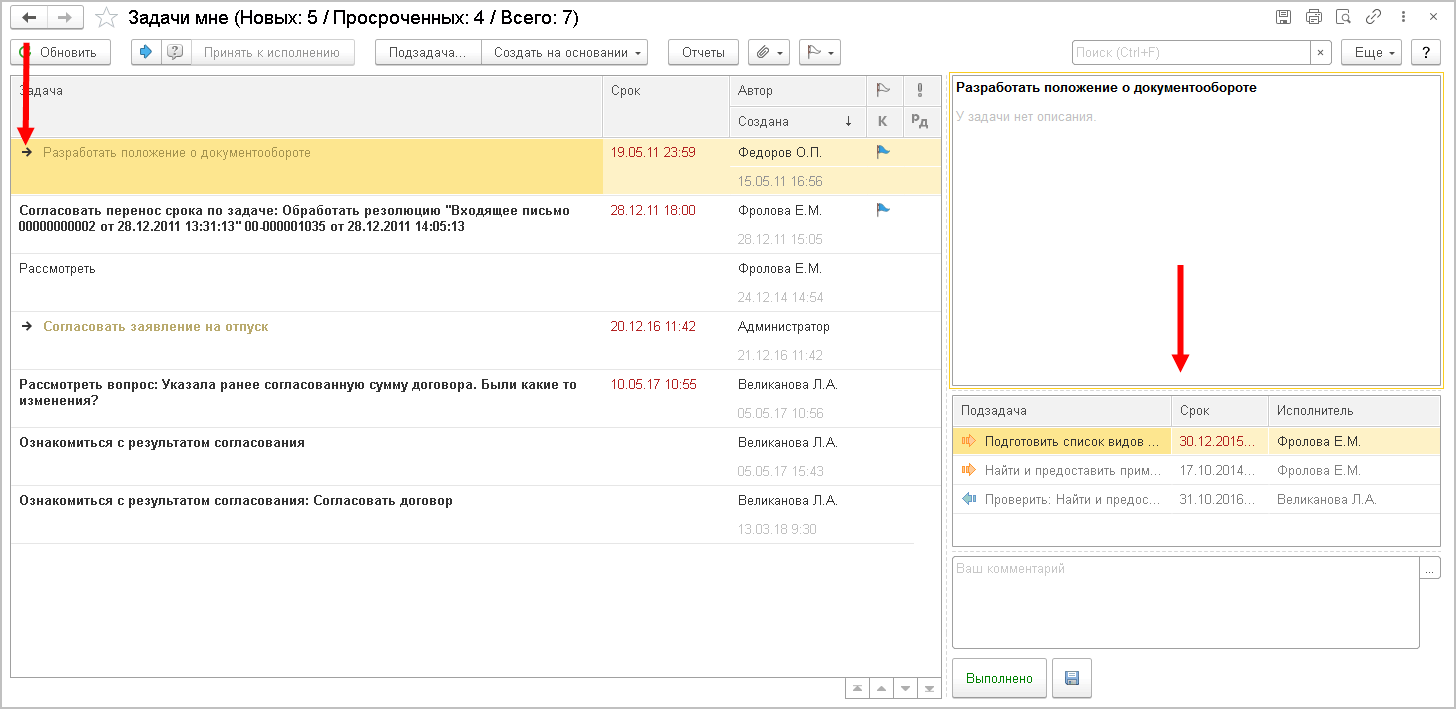Click the blue flag on the Федоров О.П. row
This screenshot has height=709, width=1456.
882,152
